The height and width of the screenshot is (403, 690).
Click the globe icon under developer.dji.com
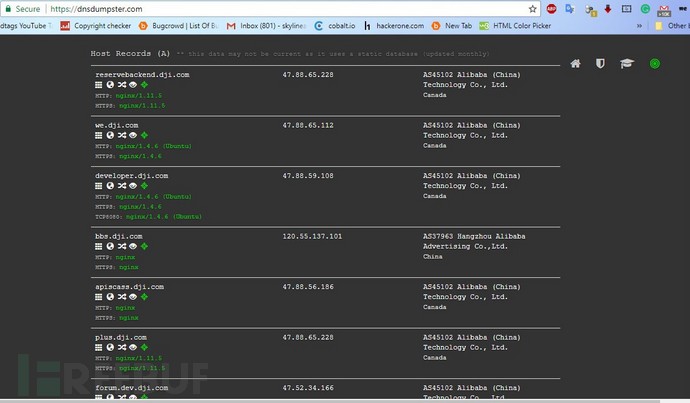click(110, 186)
